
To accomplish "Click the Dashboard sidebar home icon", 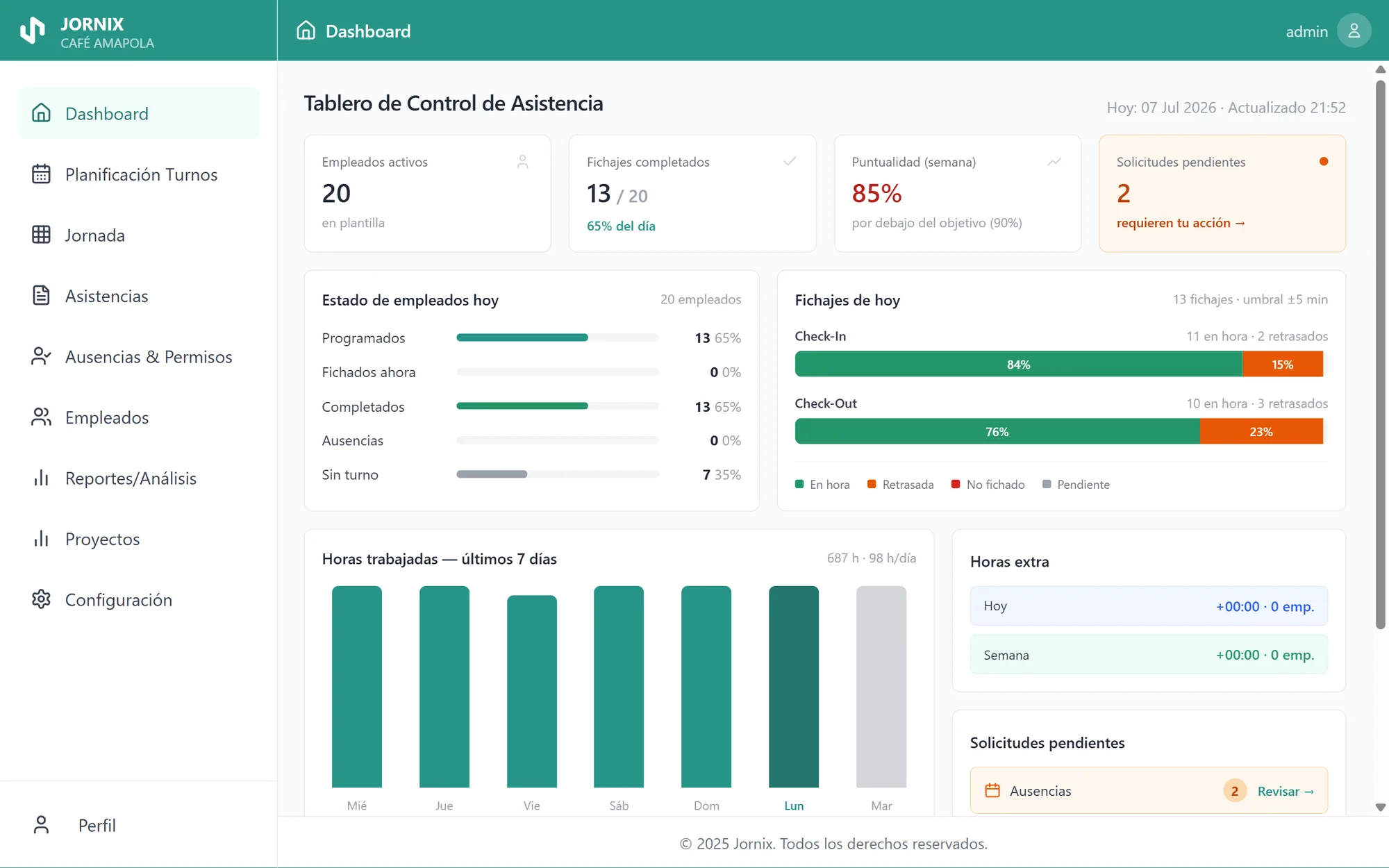I will (41, 113).
